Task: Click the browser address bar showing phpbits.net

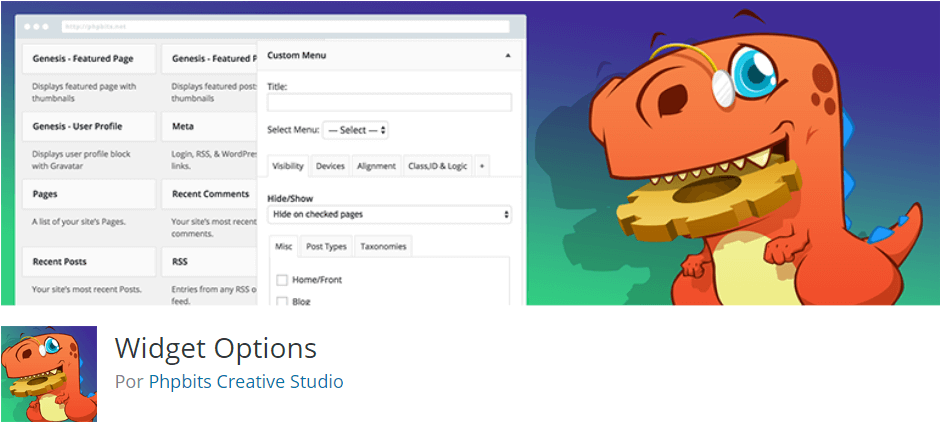Action: [x=285, y=27]
